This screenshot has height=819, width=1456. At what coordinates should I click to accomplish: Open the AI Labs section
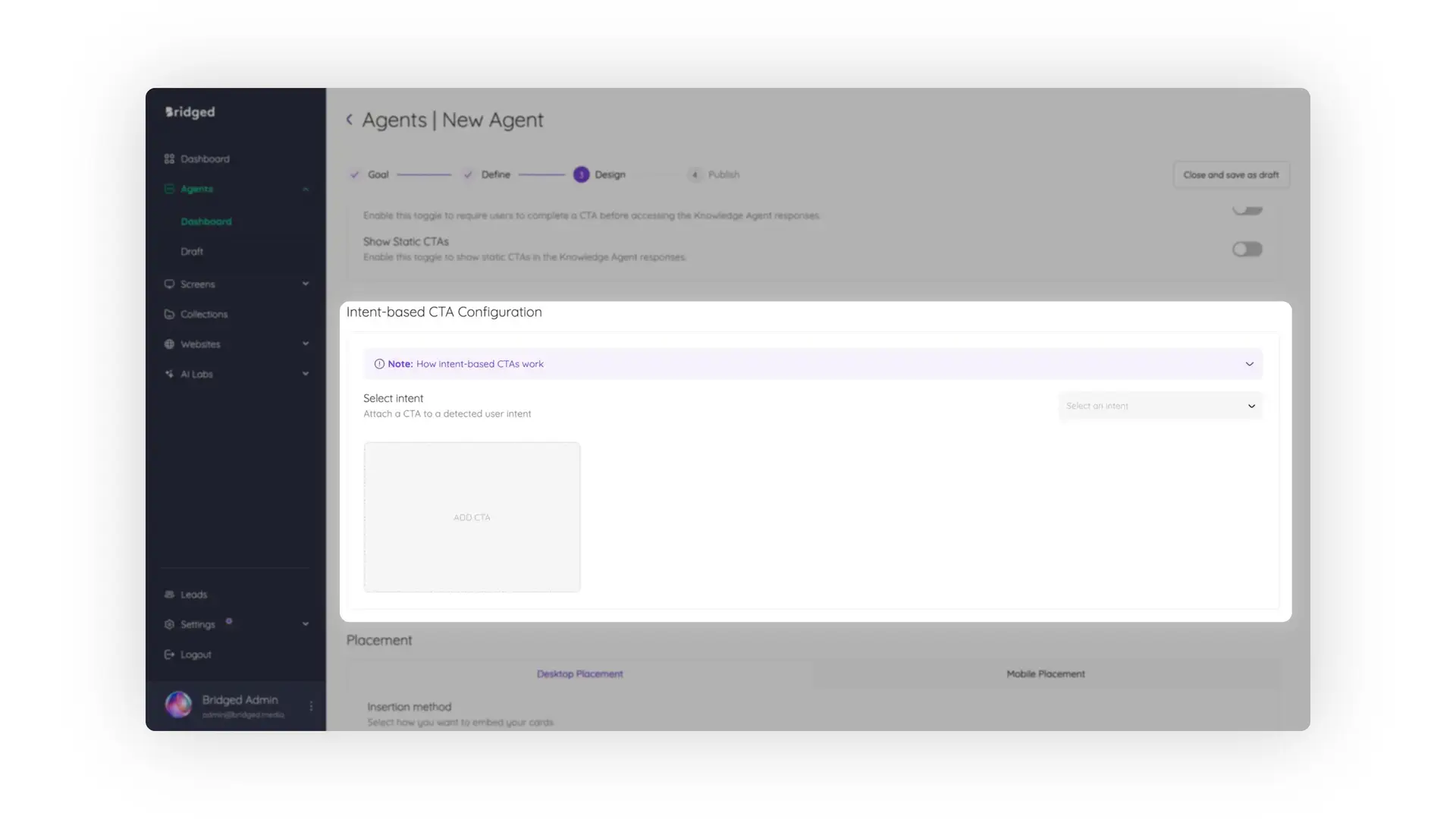pyautogui.click(x=196, y=374)
